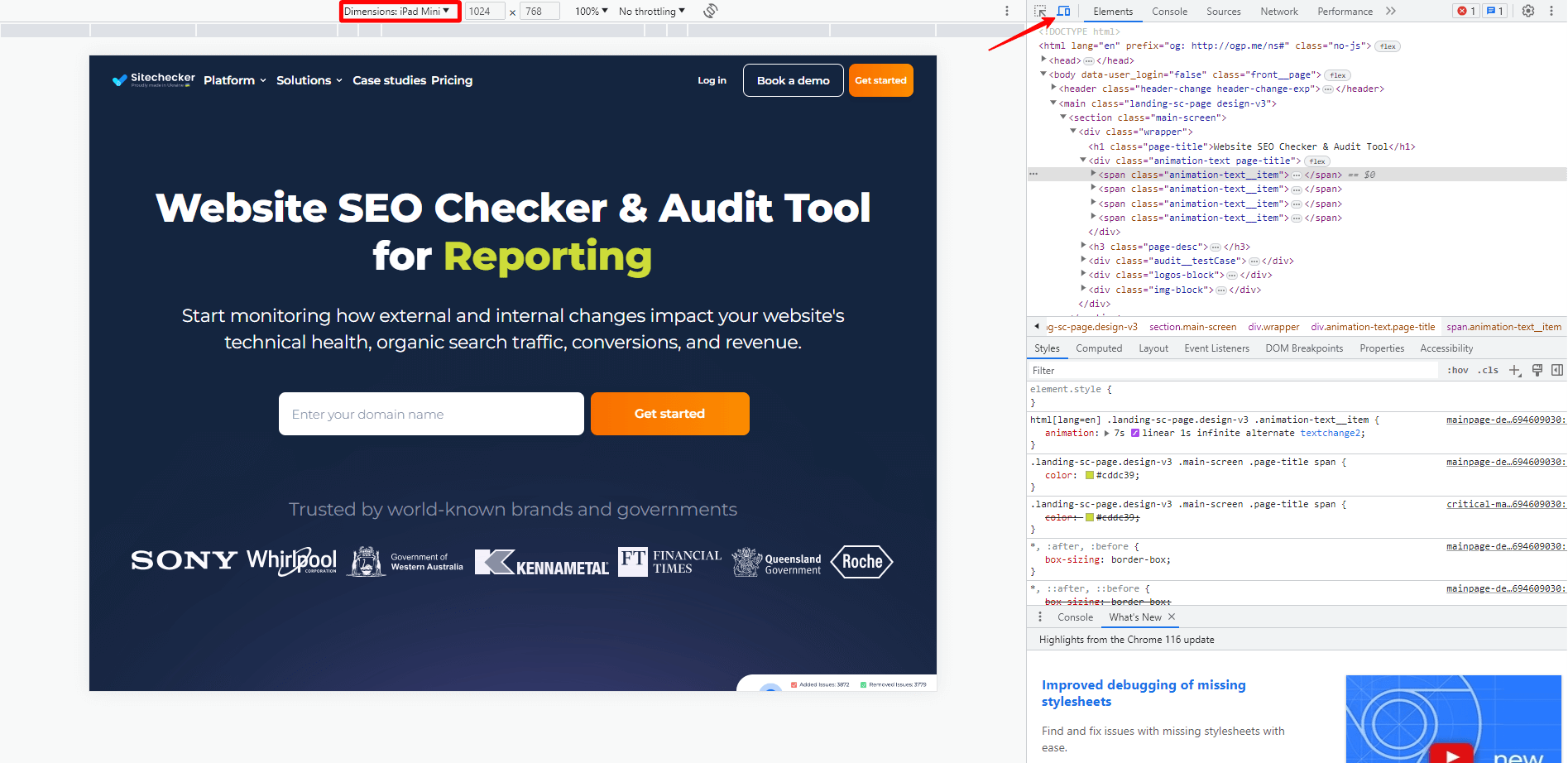Click the Sitechecker logo
This screenshot has width=1568, height=763.
[x=154, y=79]
